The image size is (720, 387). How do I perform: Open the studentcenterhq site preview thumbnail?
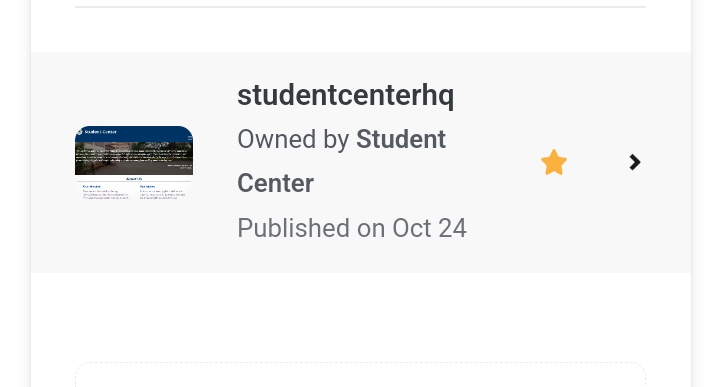134,163
